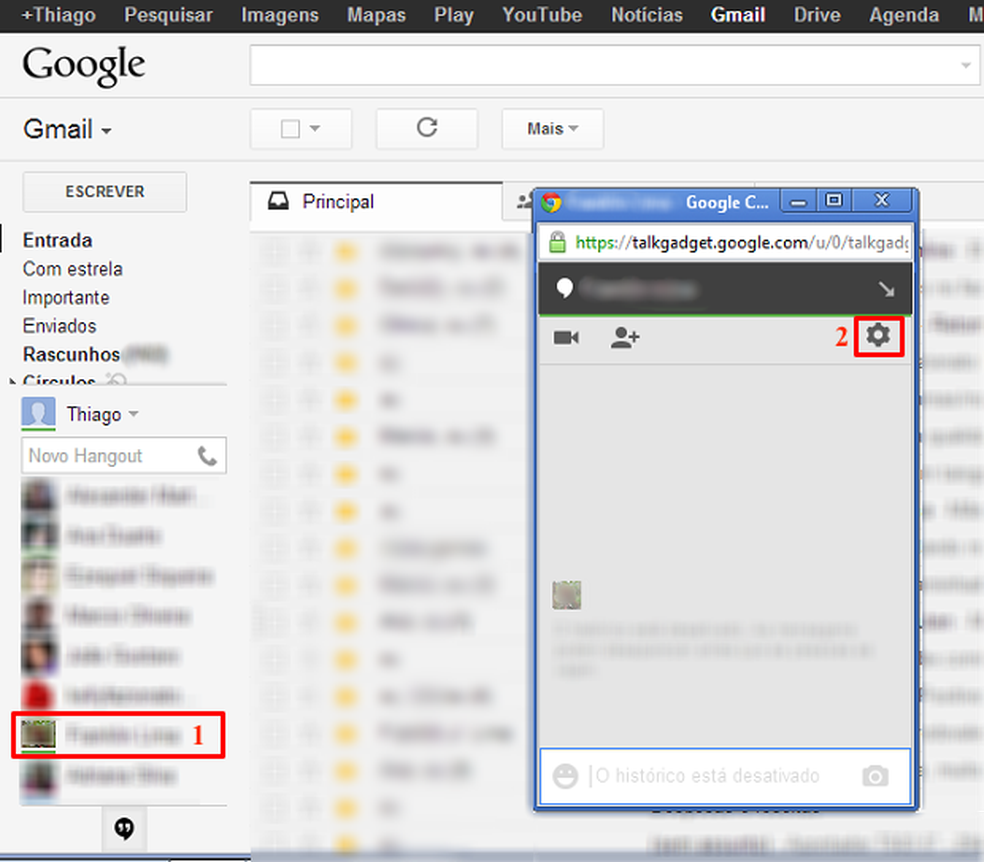Open the select-all dropdown arrow
Image resolution: width=984 pixels, height=862 pixels.
click(x=315, y=129)
